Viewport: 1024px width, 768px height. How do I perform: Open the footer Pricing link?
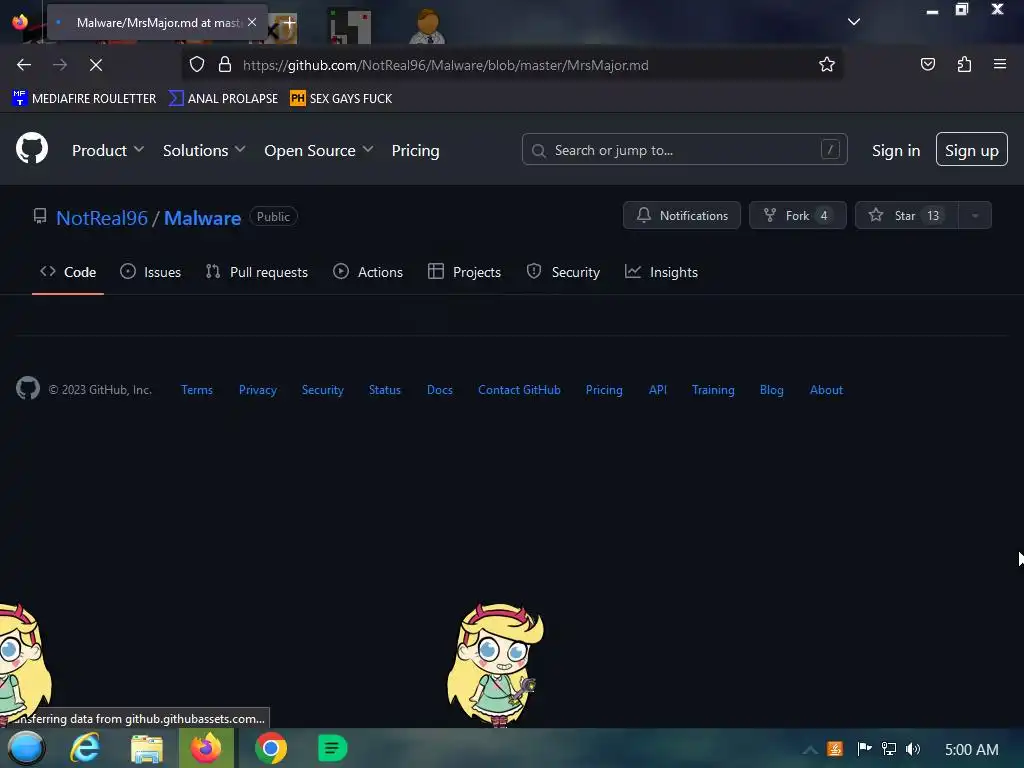tap(604, 390)
